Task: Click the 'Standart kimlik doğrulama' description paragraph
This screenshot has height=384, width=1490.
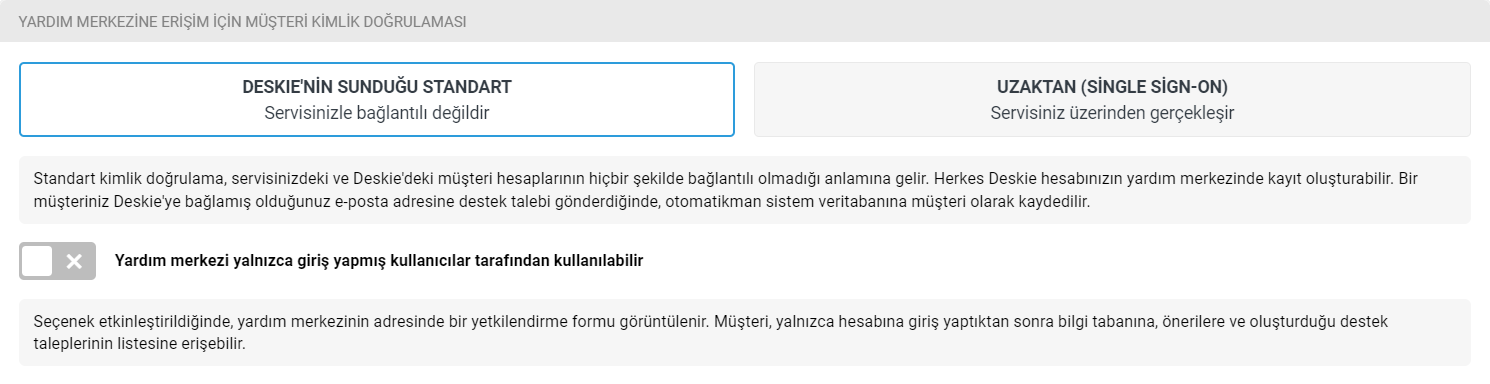Action: pyautogui.click(x=745, y=189)
